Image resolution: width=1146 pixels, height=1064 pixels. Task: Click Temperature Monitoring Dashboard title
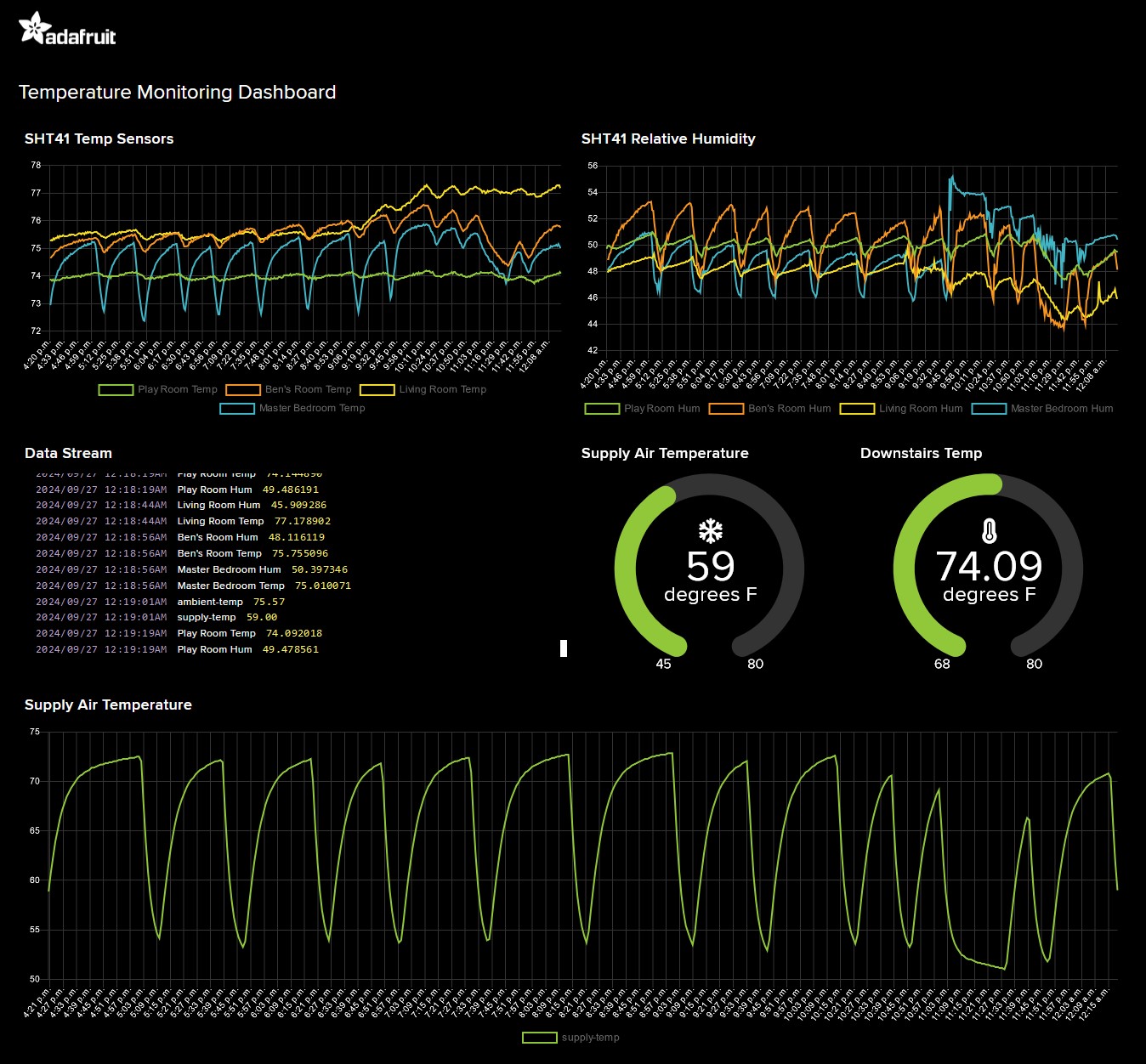click(178, 92)
